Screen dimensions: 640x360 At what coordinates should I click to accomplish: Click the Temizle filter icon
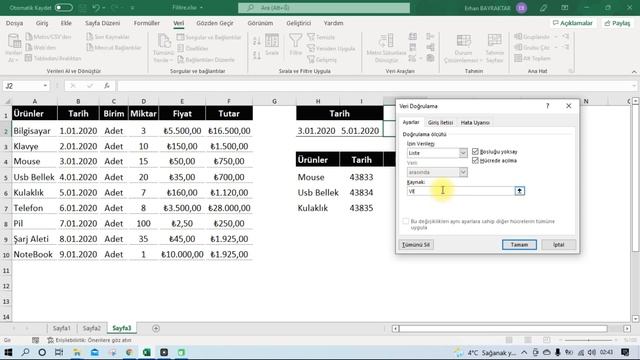coord(311,37)
